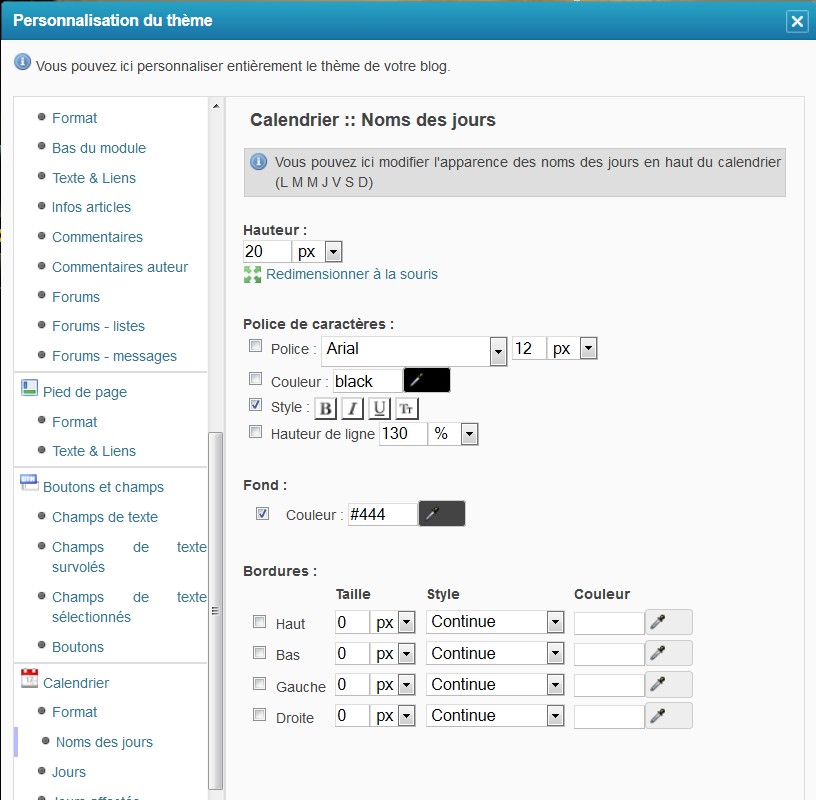Image resolution: width=816 pixels, height=800 pixels.
Task: Uncheck the Fond Couleur checkbox
Action: (262, 514)
